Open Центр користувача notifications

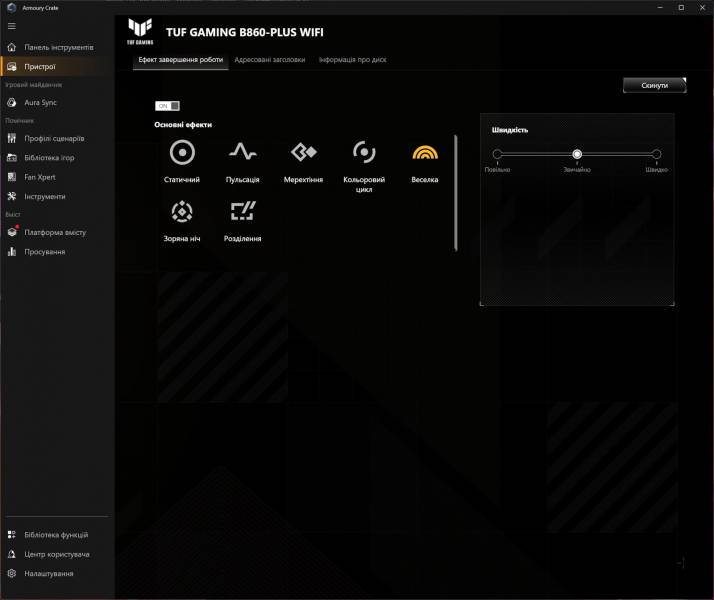coord(55,554)
